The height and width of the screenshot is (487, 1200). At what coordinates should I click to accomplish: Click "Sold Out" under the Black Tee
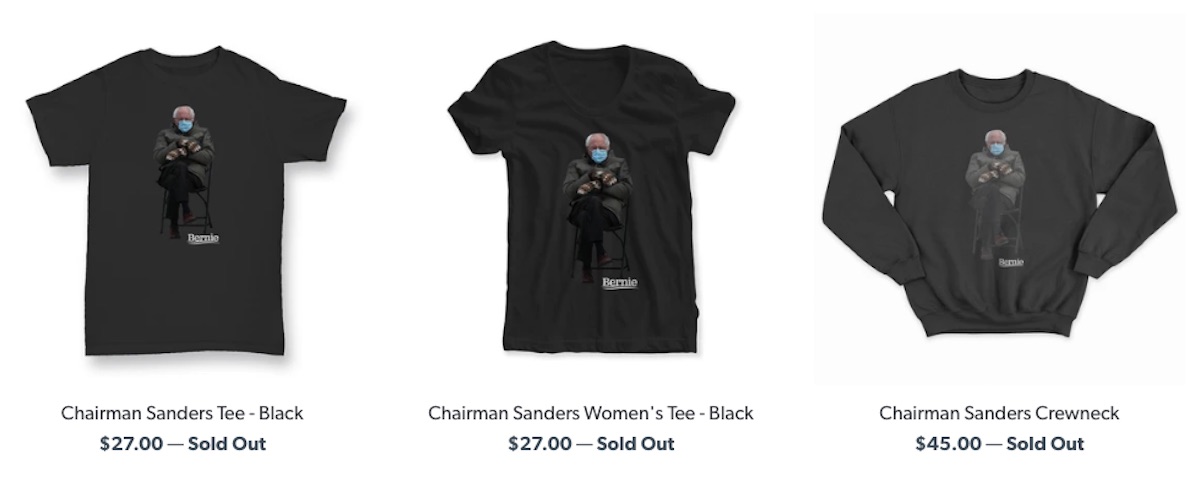click(227, 443)
